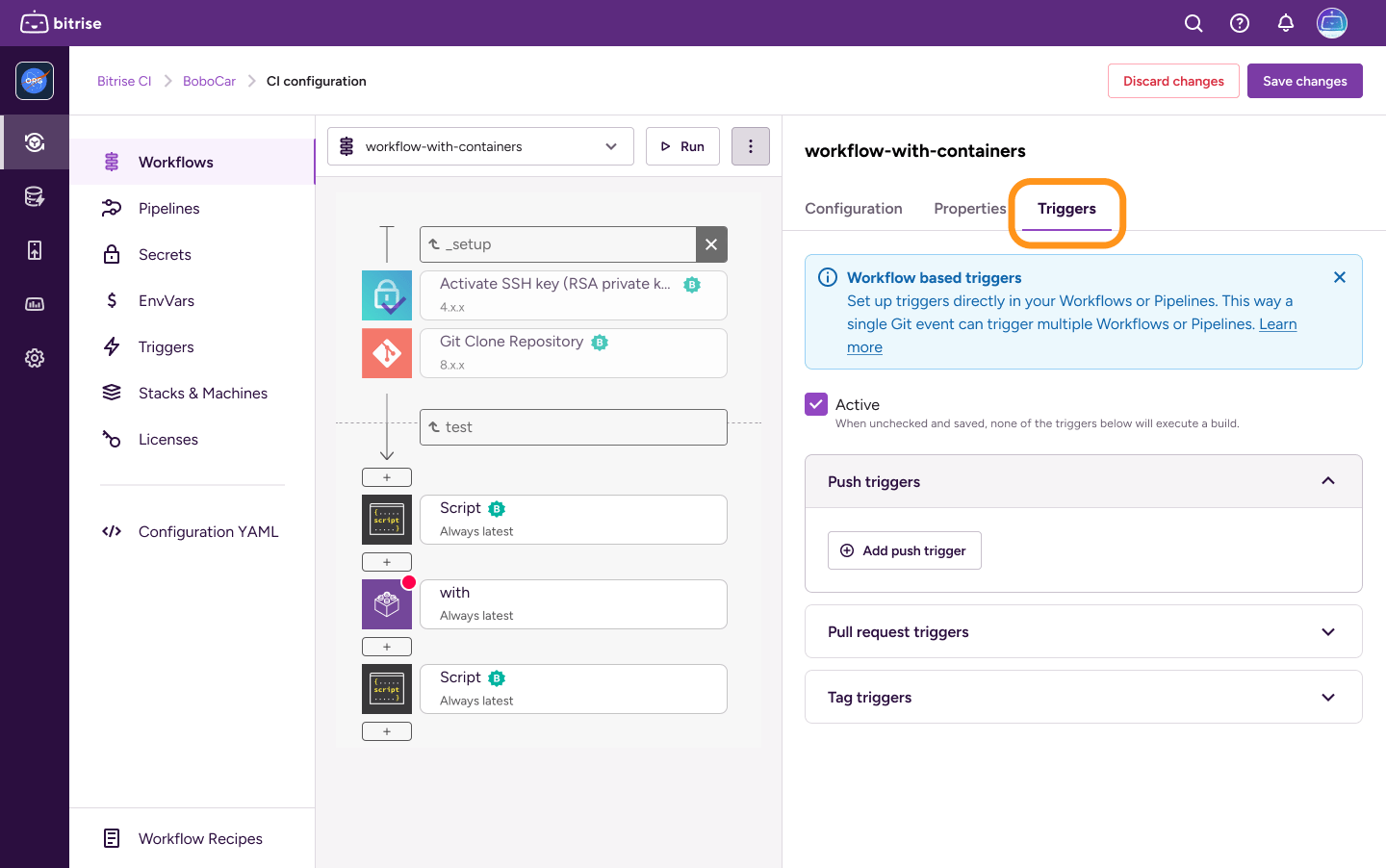This screenshot has width=1386, height=868.
Task: Switch to the Configuration tab
Action: click(x=854, y=209)
